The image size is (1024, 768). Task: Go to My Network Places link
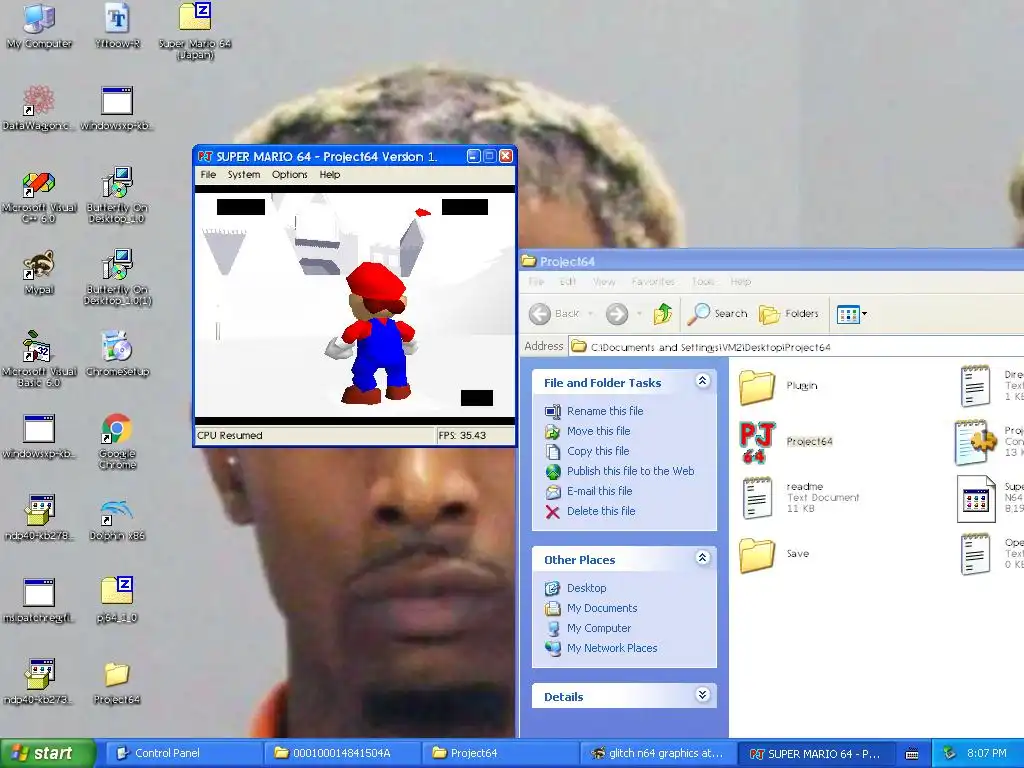(x=612, y=648)
